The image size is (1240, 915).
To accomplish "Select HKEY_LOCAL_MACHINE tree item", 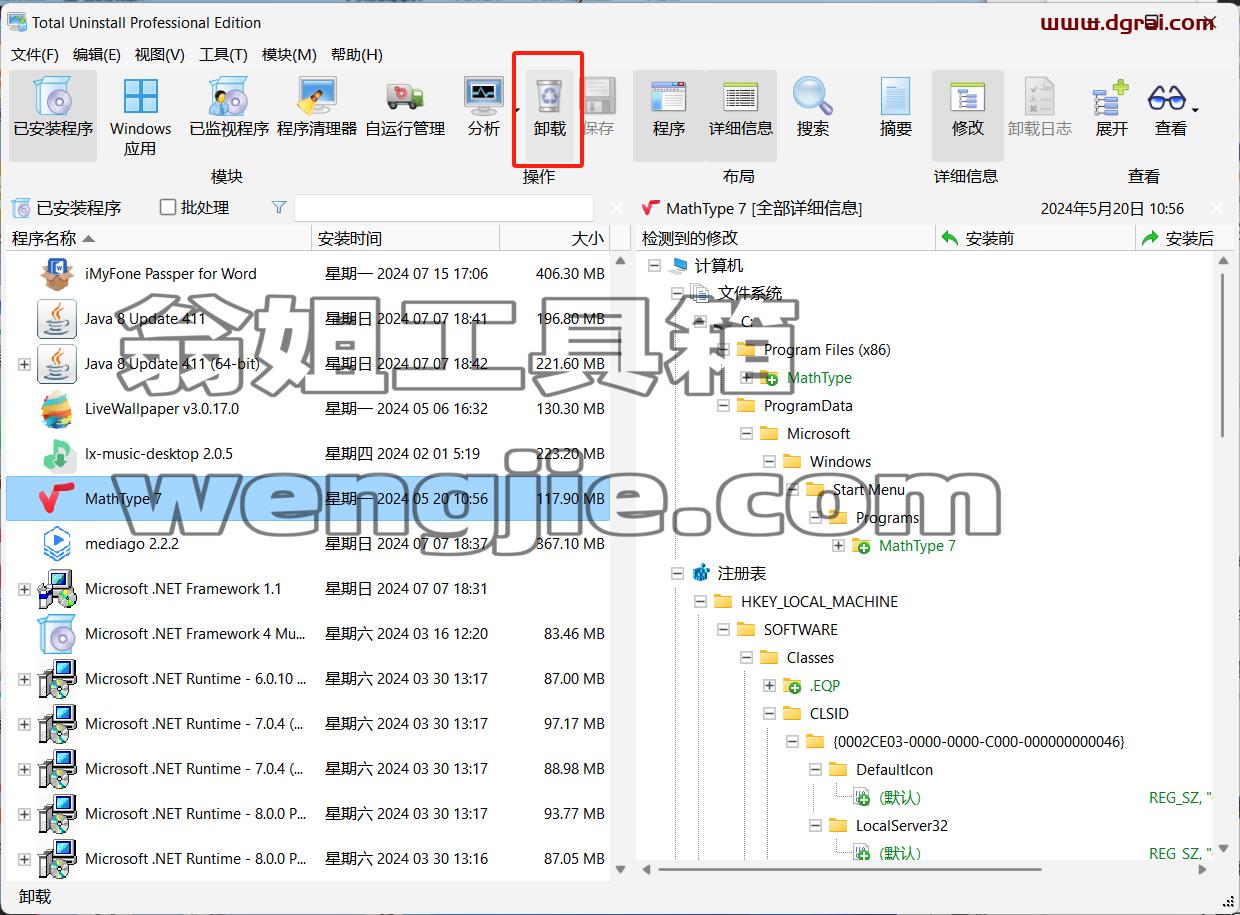I will [819, 602].
